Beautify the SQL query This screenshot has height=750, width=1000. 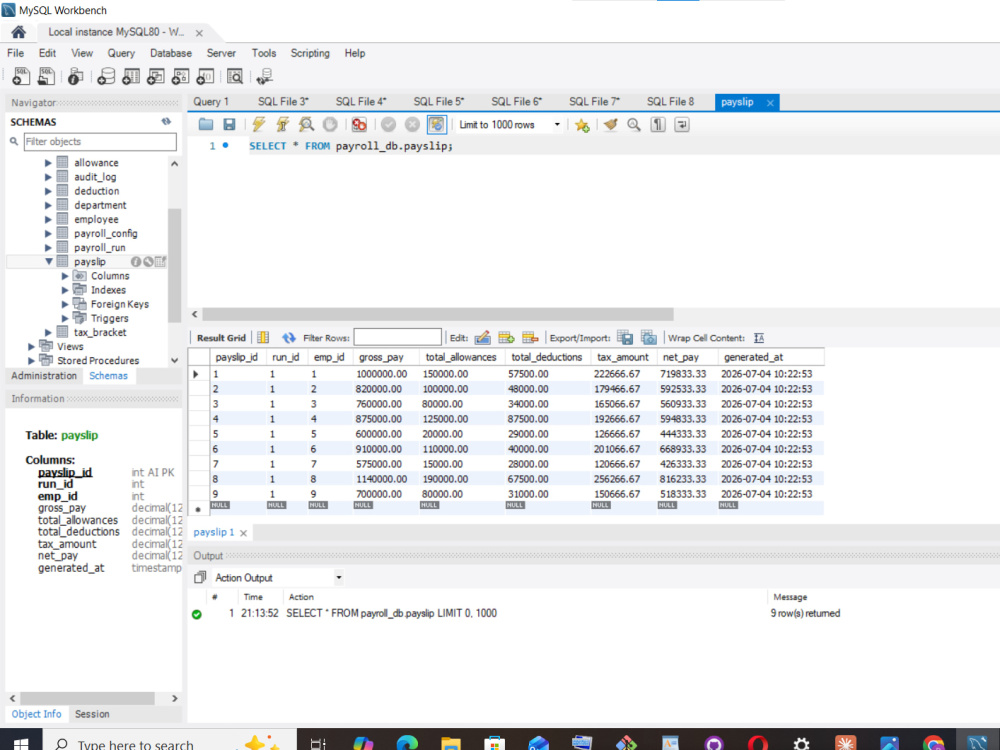tap(610, 124)
